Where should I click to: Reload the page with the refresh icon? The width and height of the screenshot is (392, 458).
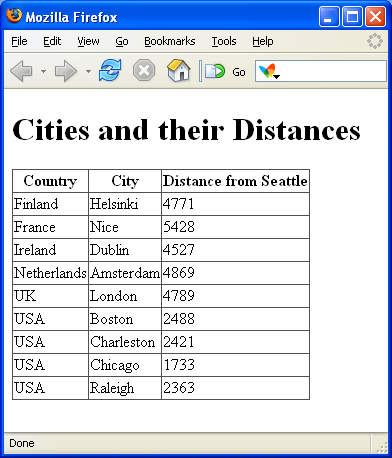pos(110,70)
